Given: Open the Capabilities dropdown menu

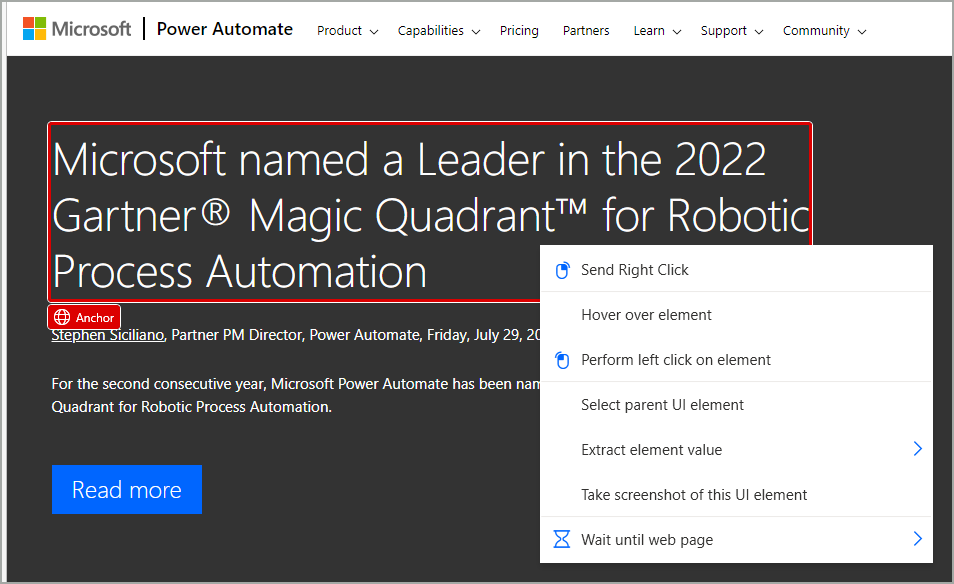Looking at the screenshot, I should 438,31.
